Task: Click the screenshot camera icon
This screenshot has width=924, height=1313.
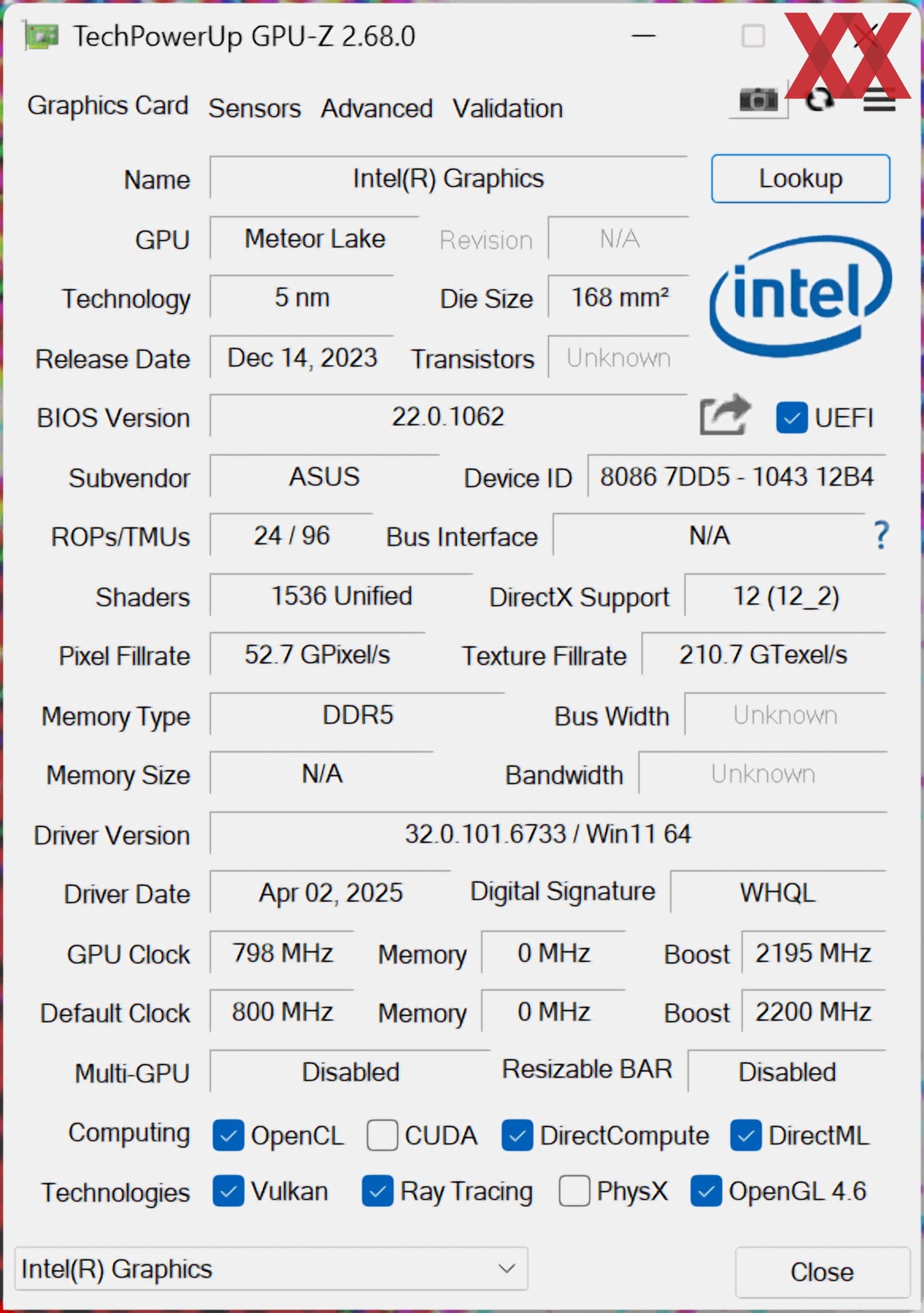Action: (x=758, y=101)
